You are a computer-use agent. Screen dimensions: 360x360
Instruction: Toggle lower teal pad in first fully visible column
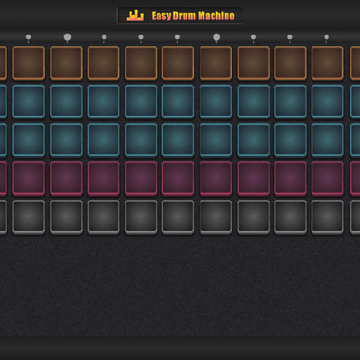[x=29, y=140]
